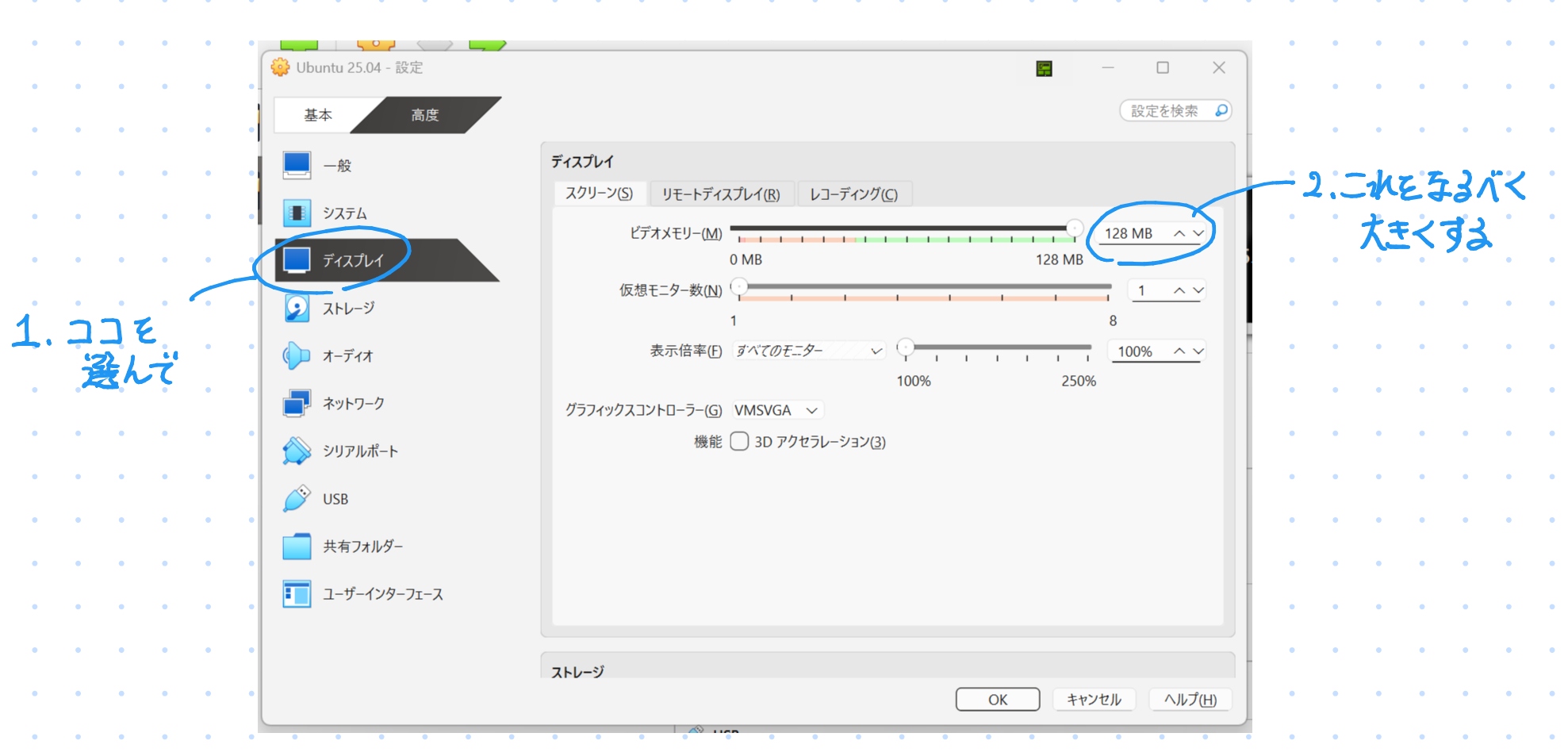This screenshot has width=1568, height=756.
Task: Click the ビデオメモリー slider handle
Action: point(1074,228)
